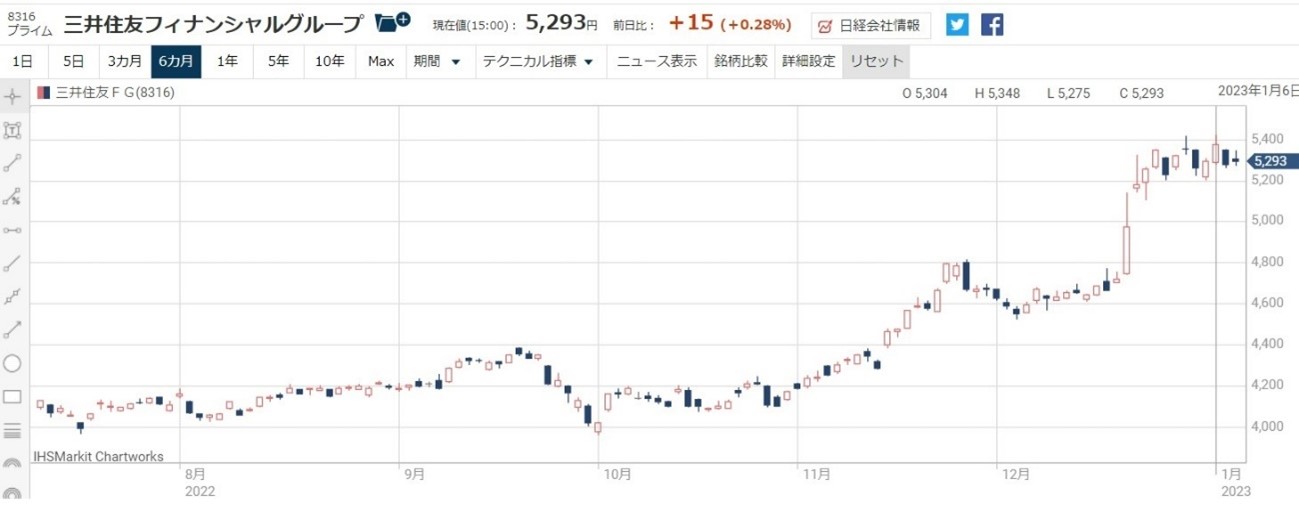Viewport: 1299px width, 512px height.
Task: Click the open value O 5,304
Action: pyautogui.click(x=926, y=93)
